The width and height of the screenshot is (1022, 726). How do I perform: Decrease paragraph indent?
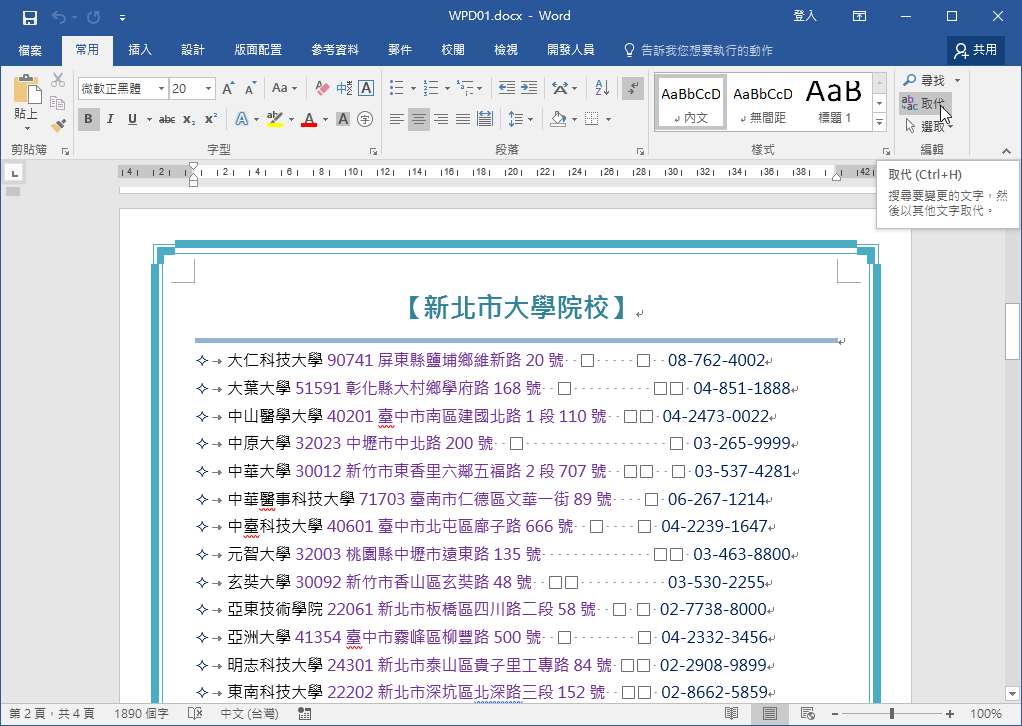[x=506, y=88]
